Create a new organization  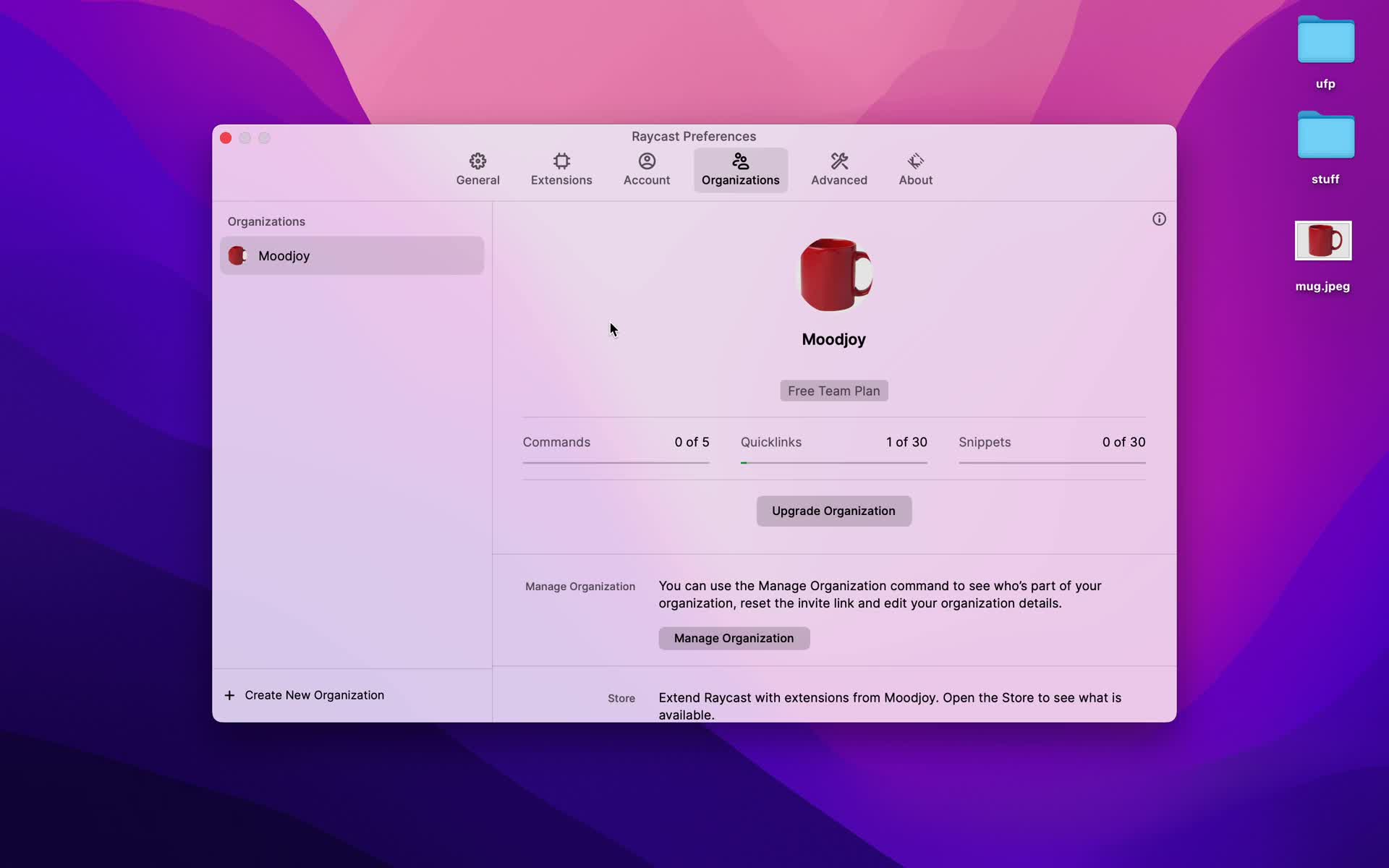click(305, 695)
